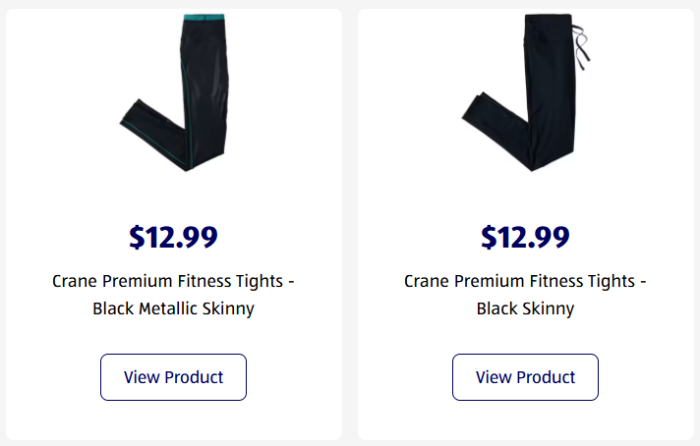
Task: Click "Crane Premium Fitness Tights -" in the right card
Action: [525, 281]
